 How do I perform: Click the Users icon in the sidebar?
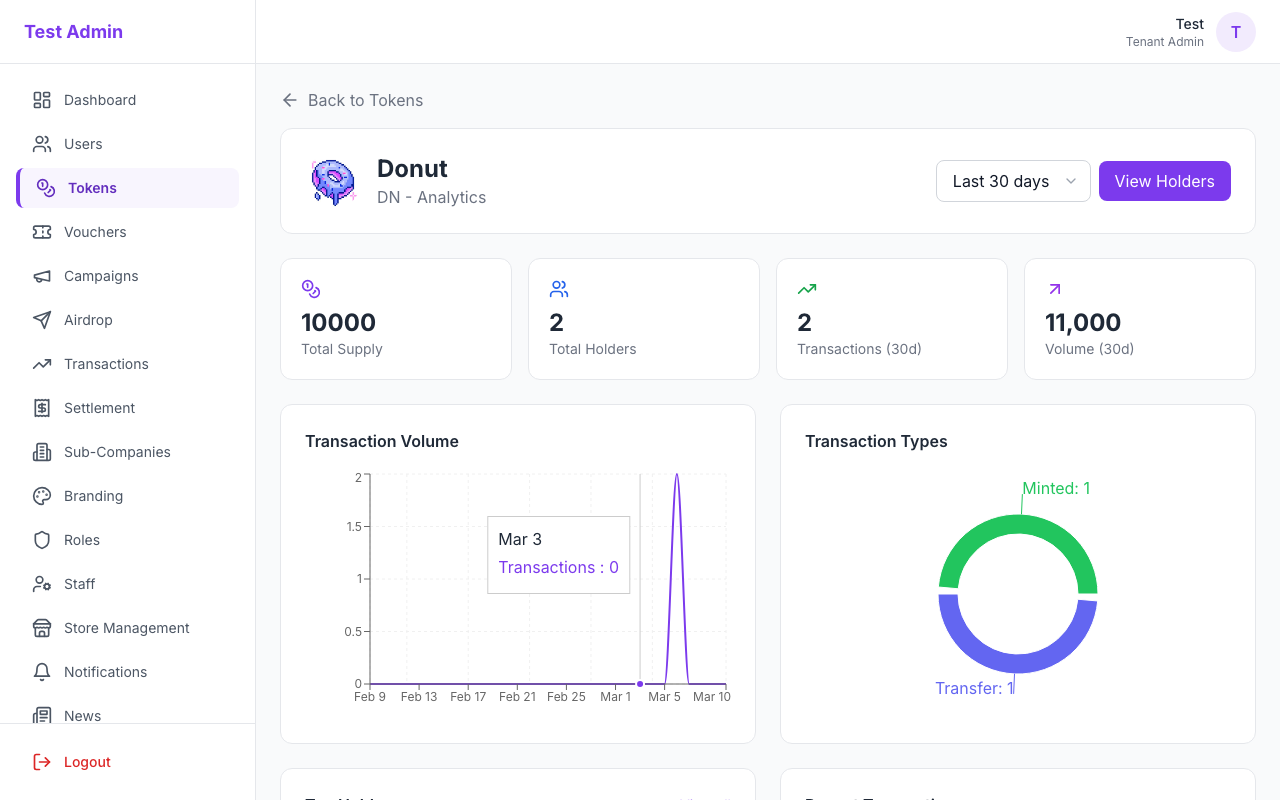41,144
